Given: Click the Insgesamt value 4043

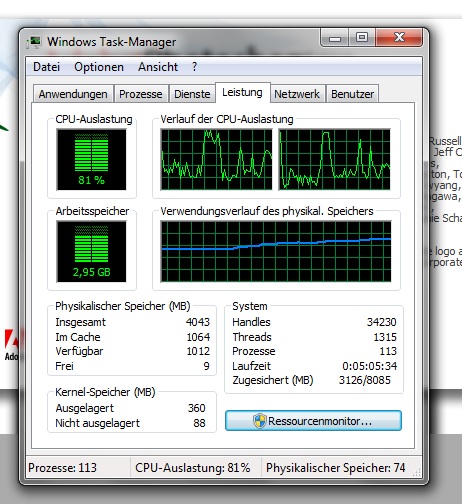Looking at the screenshot, I should pyautogui.click(x=198, y=322).
